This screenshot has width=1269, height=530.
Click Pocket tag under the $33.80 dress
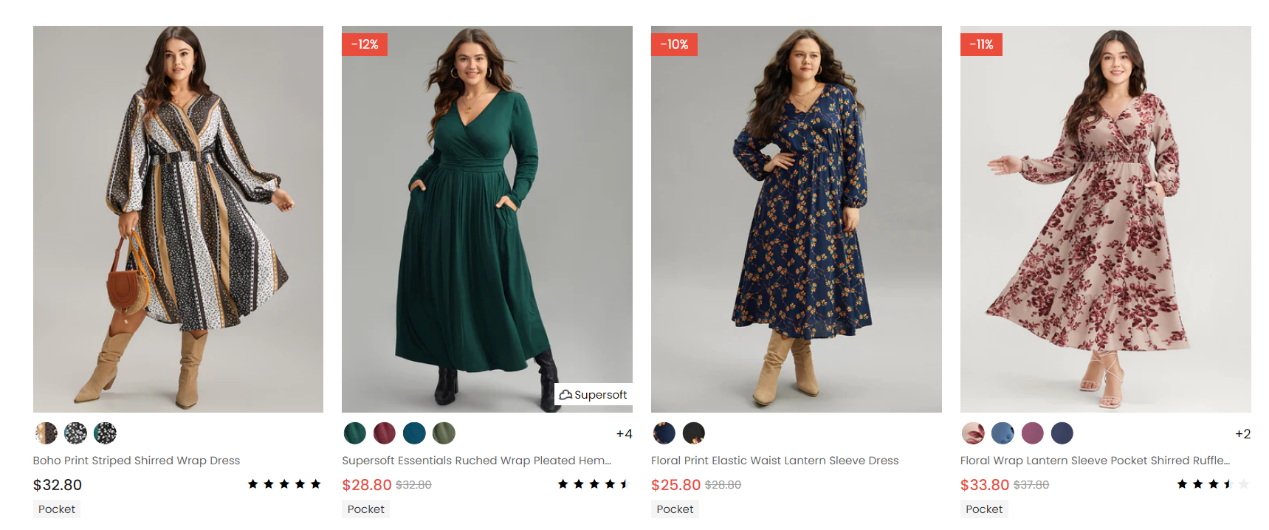[984, 509]
